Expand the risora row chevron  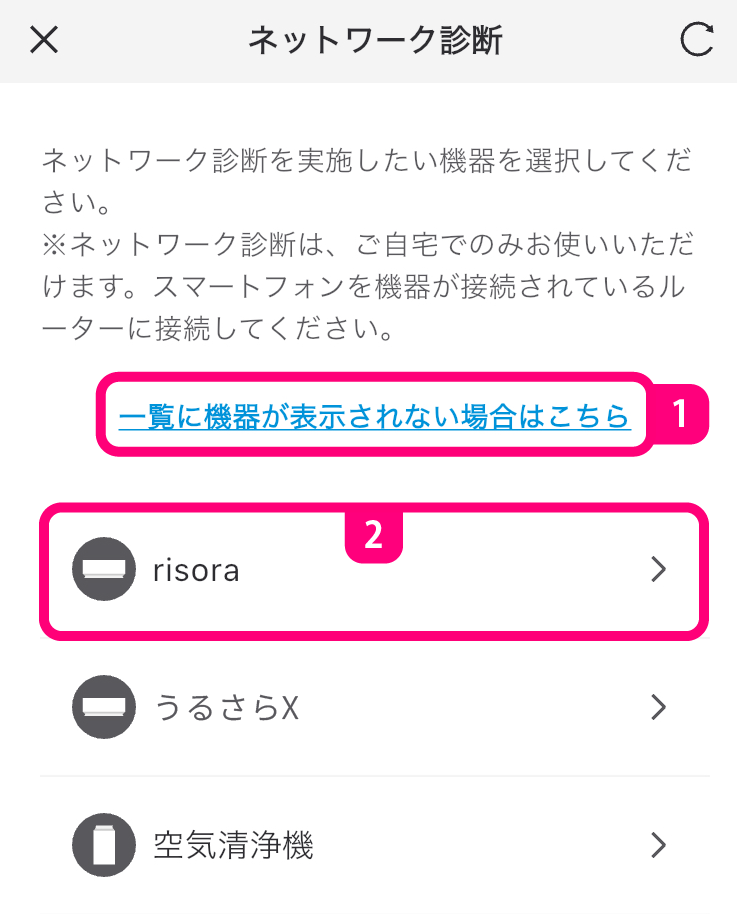click(x=657, y=570)
